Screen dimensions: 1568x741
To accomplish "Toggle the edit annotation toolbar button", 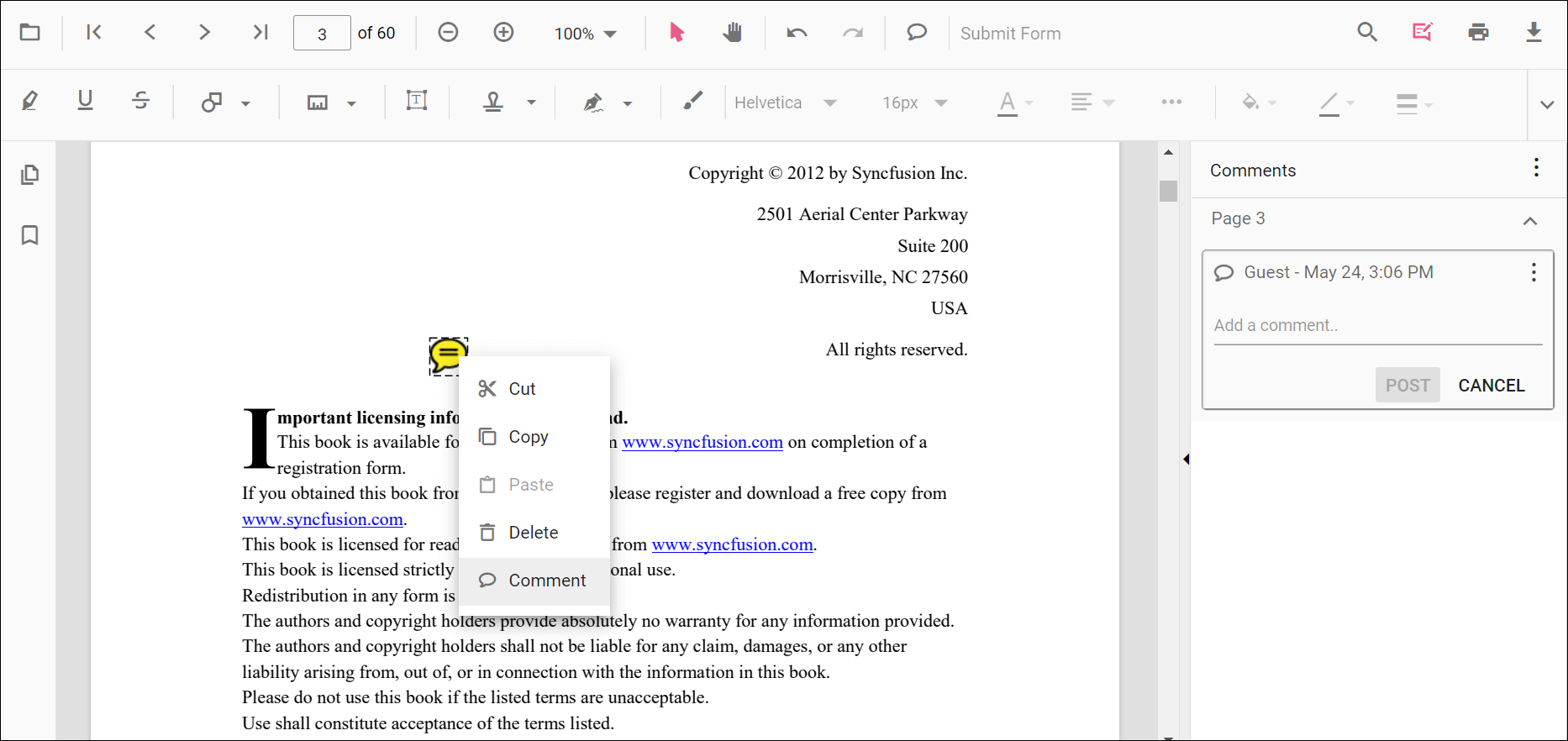I will [x=1422, y=33].
